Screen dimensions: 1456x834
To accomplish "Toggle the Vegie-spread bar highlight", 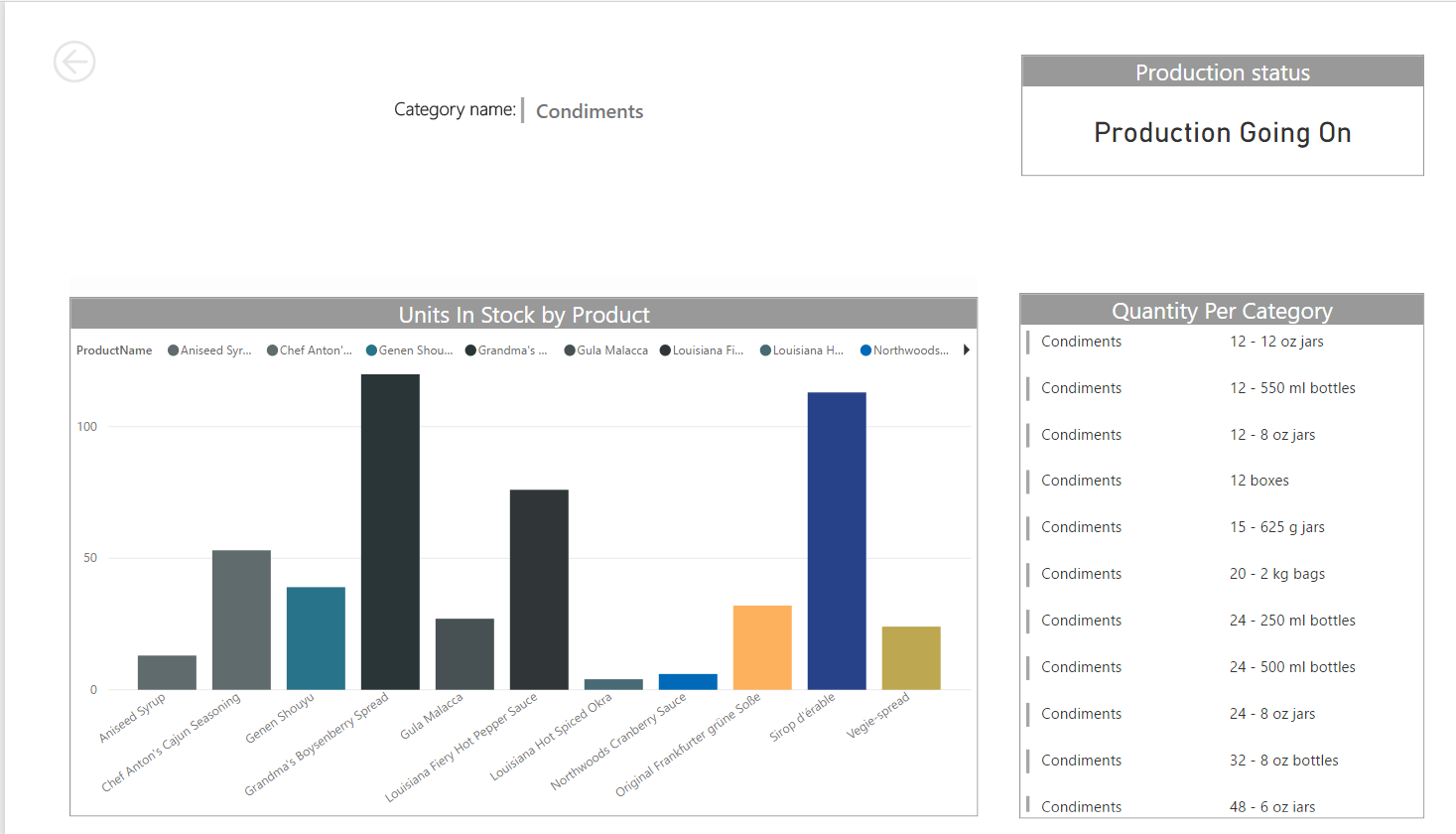I will point(910,655).
